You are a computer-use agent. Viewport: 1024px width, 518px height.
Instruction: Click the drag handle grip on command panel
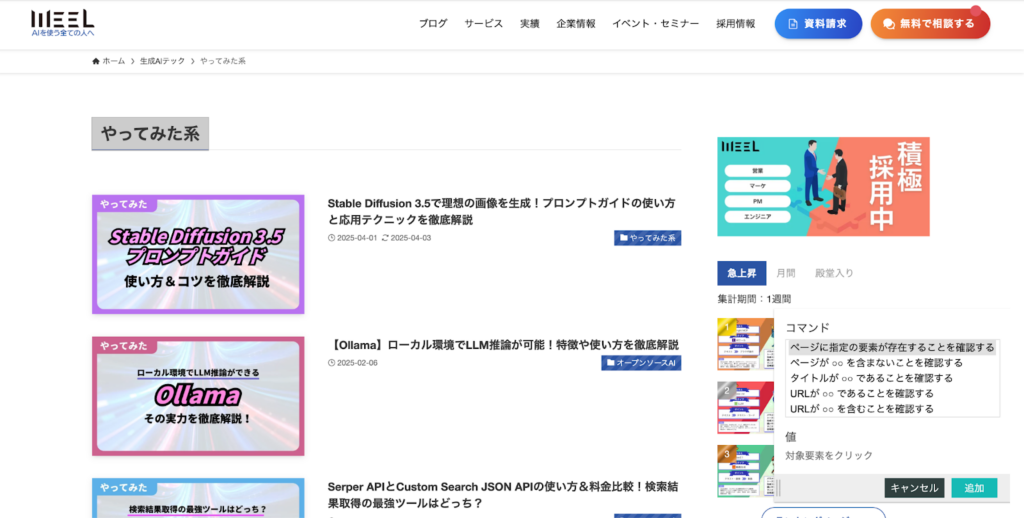(x=778, y=488)
